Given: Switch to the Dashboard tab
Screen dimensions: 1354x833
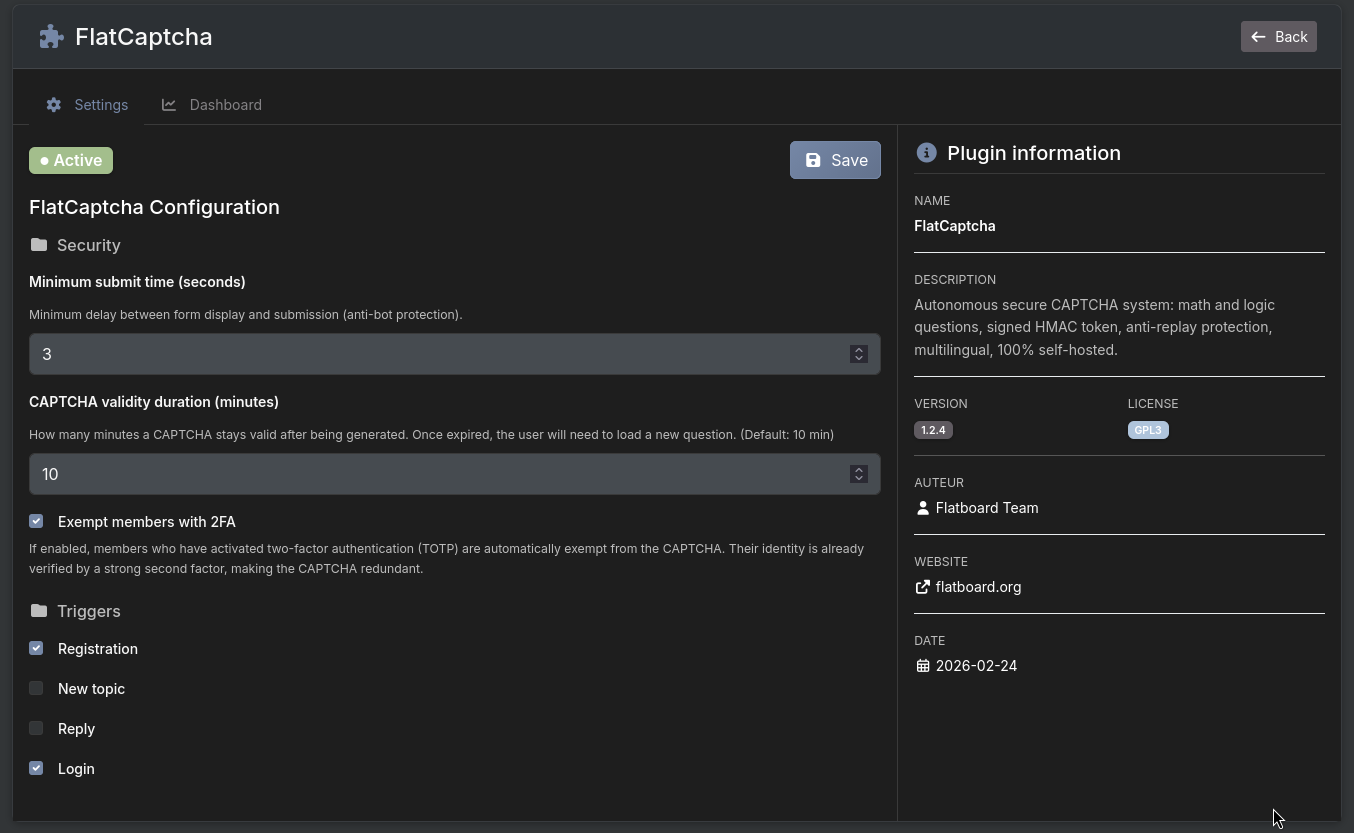Looking at the screenshot, I should (x=212, y=105).
